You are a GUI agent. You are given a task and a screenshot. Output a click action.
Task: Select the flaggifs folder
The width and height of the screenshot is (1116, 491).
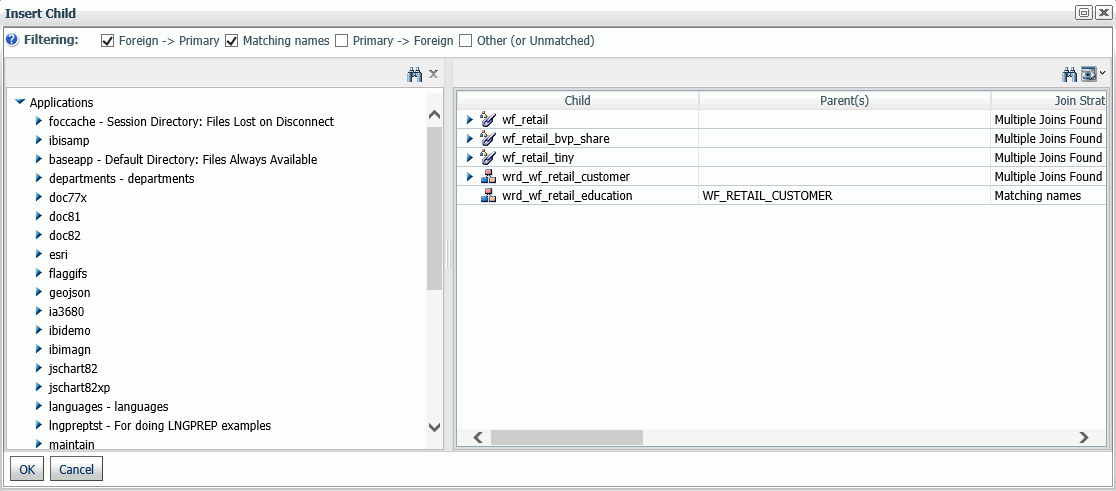tap(68, 274)
